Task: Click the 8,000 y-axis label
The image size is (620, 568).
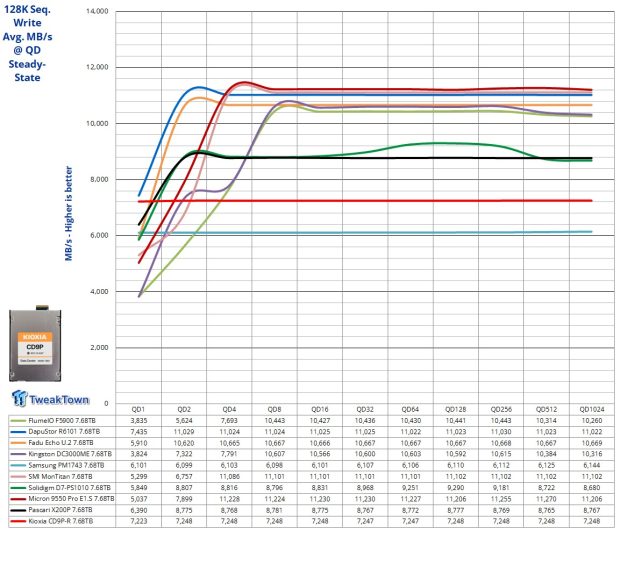Action: pos(99,180)
